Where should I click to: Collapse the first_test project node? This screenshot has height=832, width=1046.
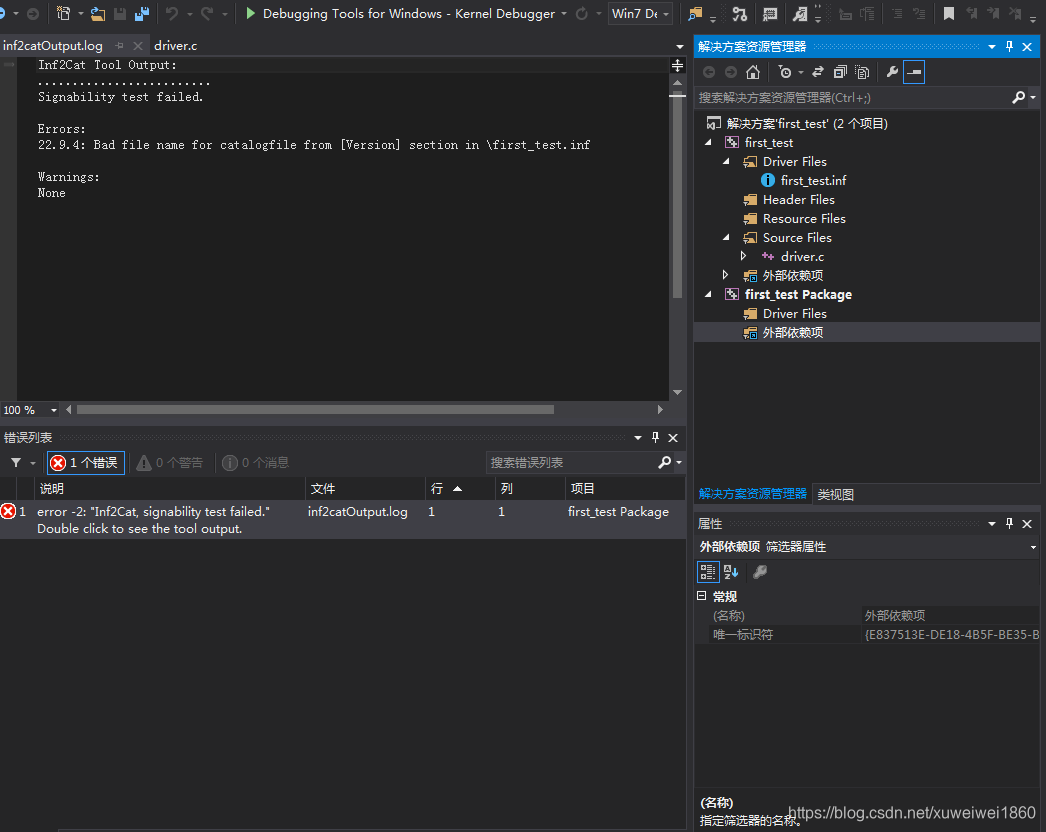pos(708,142)
